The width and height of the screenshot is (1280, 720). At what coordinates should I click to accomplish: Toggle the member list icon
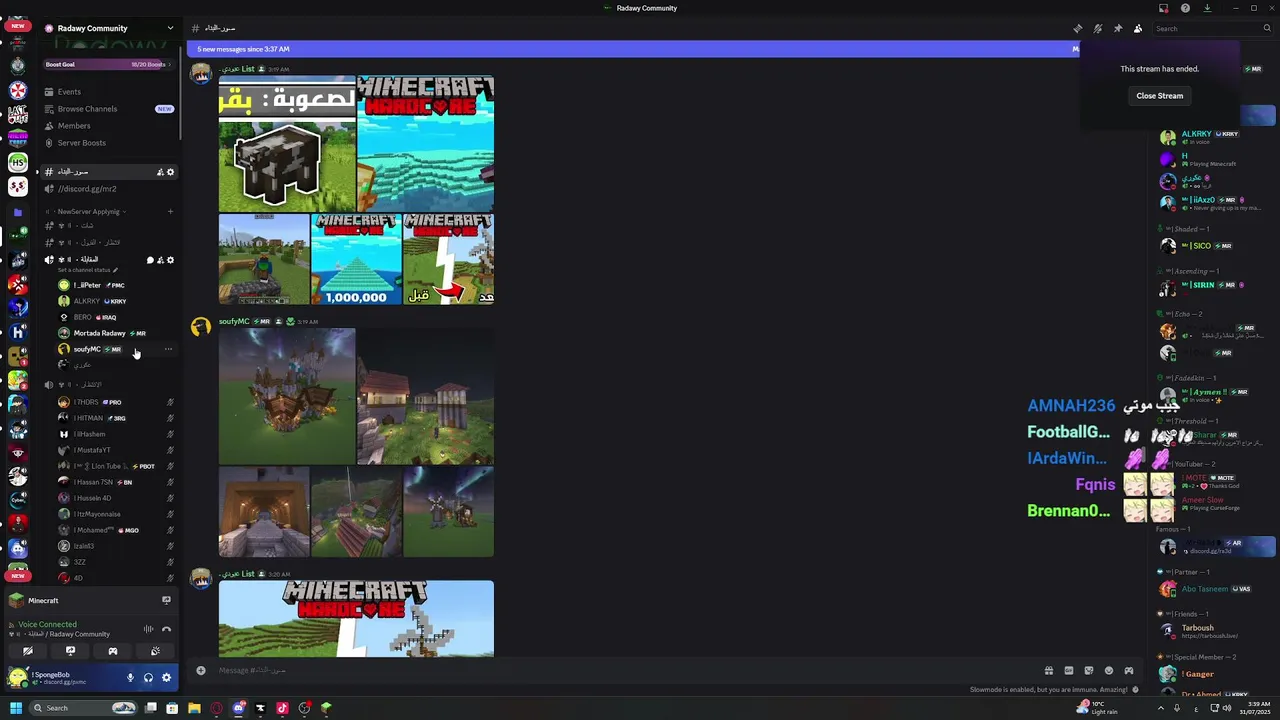click(1138, 29)
